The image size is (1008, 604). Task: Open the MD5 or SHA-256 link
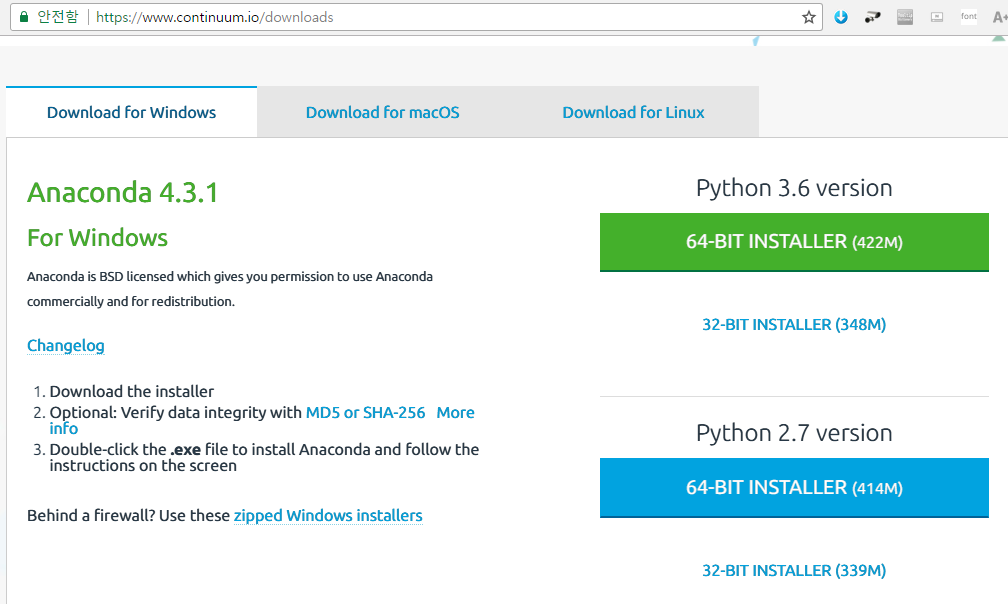[x=365, y=413]
